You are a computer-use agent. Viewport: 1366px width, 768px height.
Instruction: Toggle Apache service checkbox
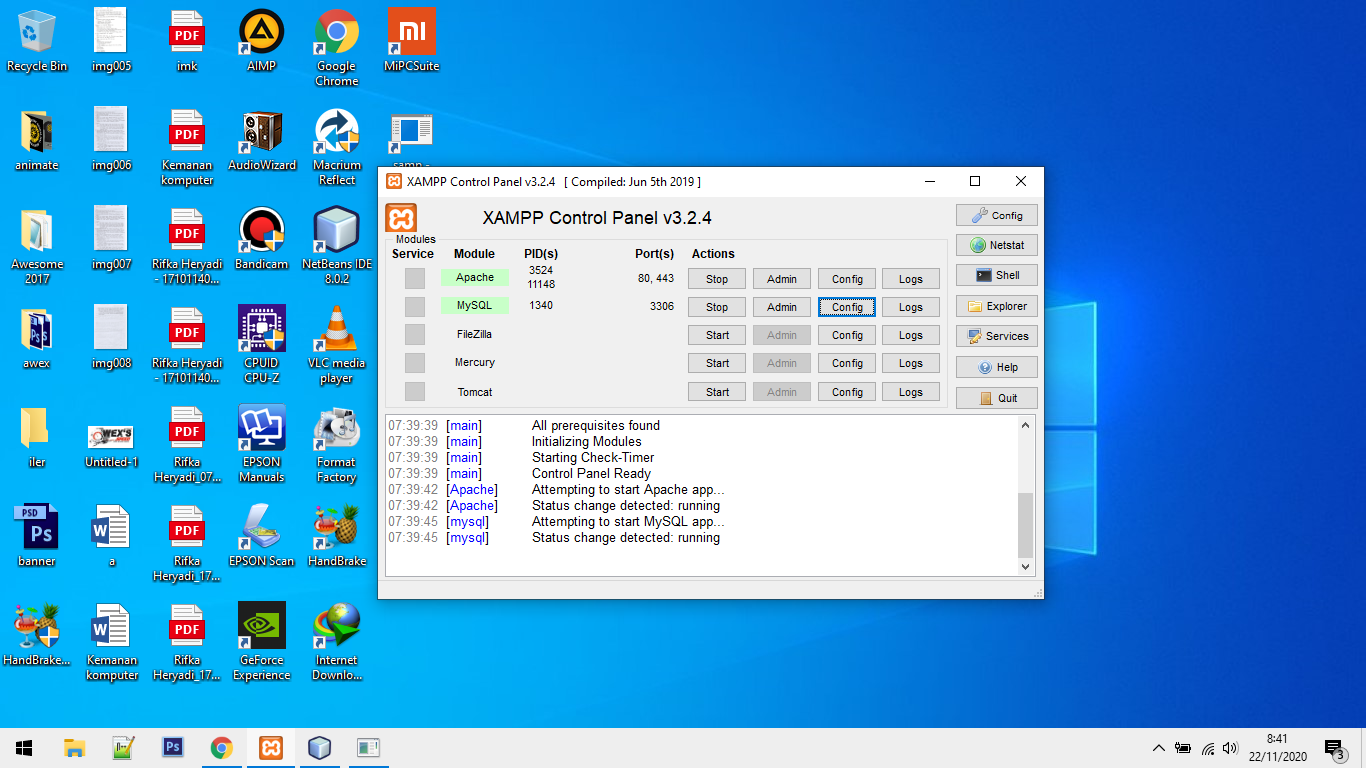coord(414,278)
